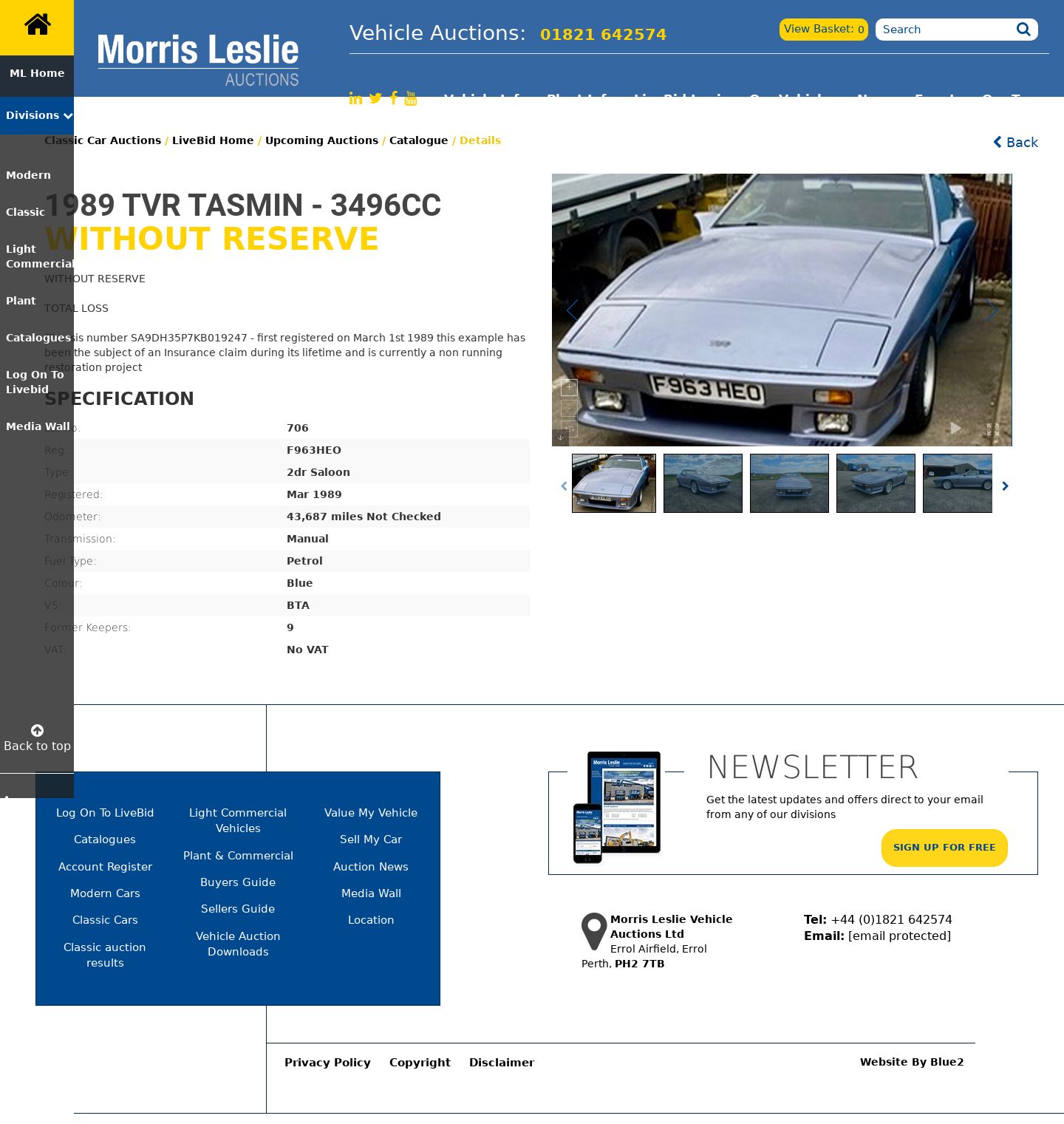Open Sellers Guide footer link
Screen dimensions: 1064x1124
(238, 909)
